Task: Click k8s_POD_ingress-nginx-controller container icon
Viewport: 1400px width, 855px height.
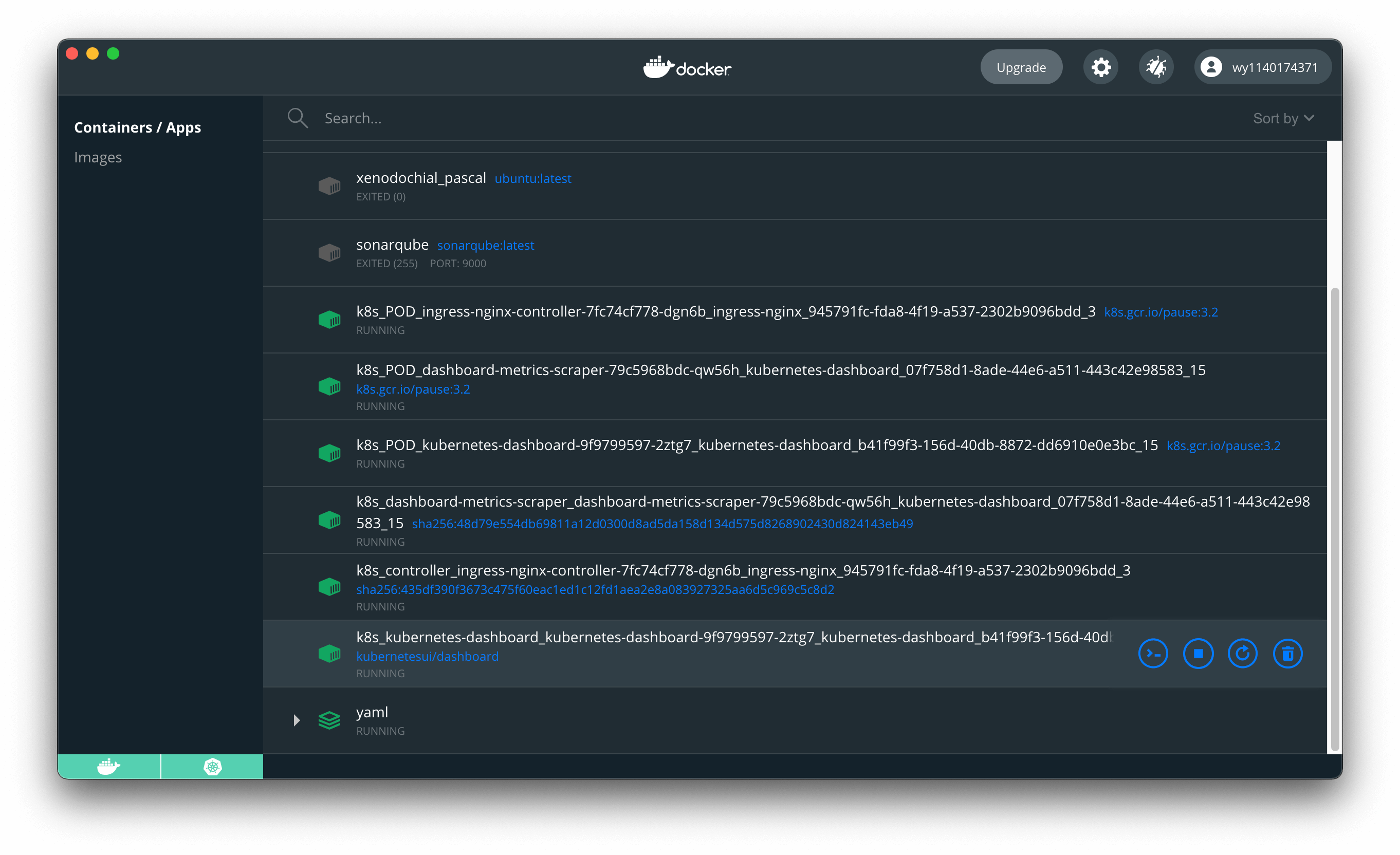Action: click(x=329, y=319)
